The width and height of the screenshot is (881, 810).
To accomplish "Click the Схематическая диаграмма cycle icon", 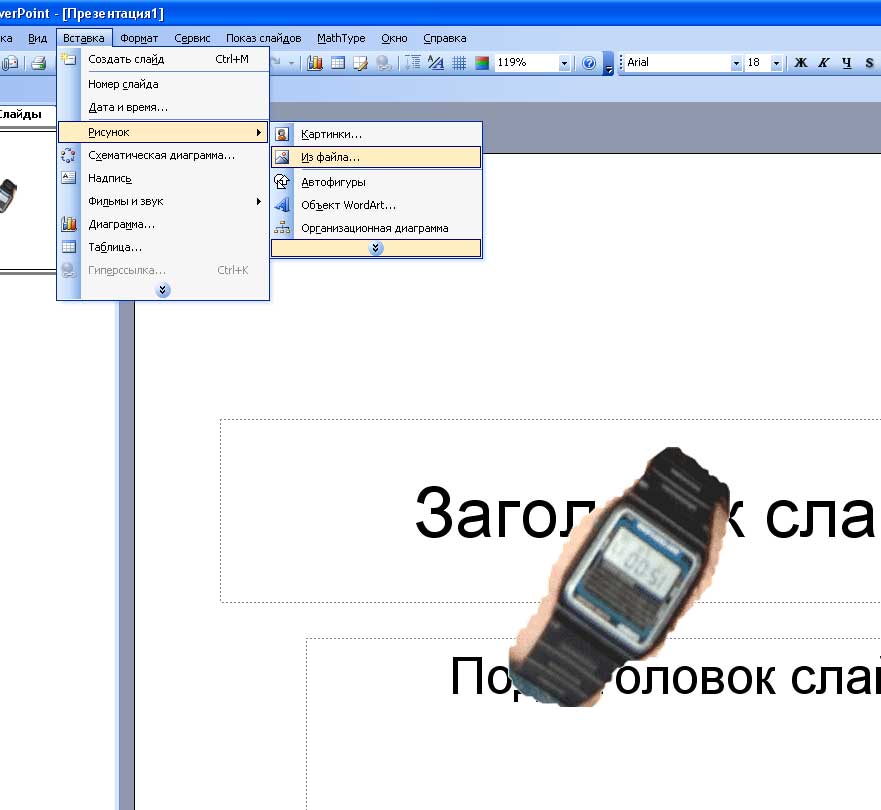I will (68, 155).
